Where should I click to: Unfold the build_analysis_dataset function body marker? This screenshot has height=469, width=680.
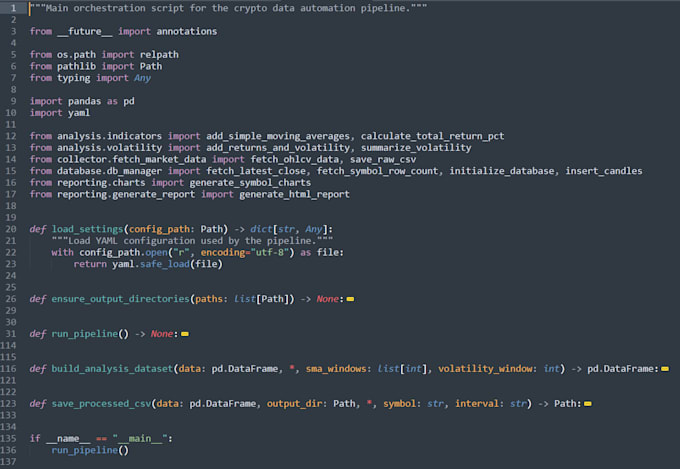(665, 369)
